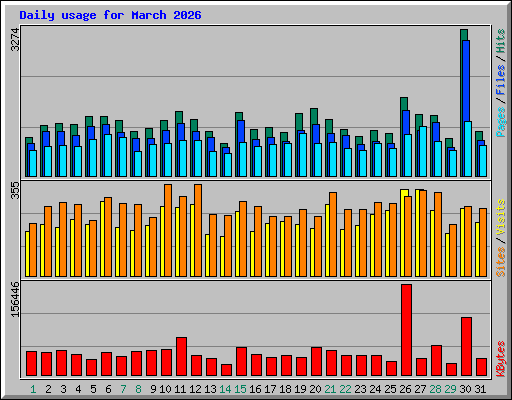The height and width of the screenshot is (400, 512).
Task: Click the cyan Pages bar for day 19
Action: [303, 155]
